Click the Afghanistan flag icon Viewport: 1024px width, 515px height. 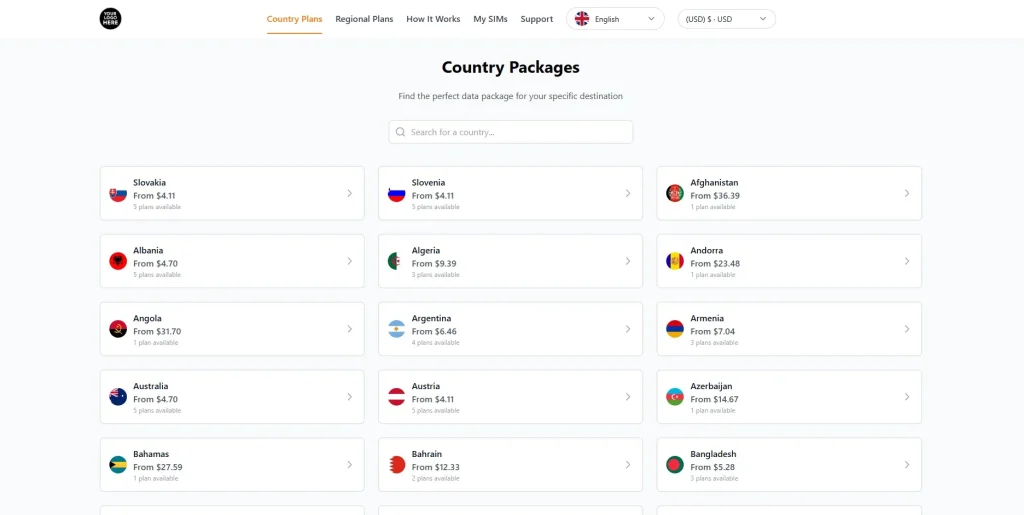[675, 193]
